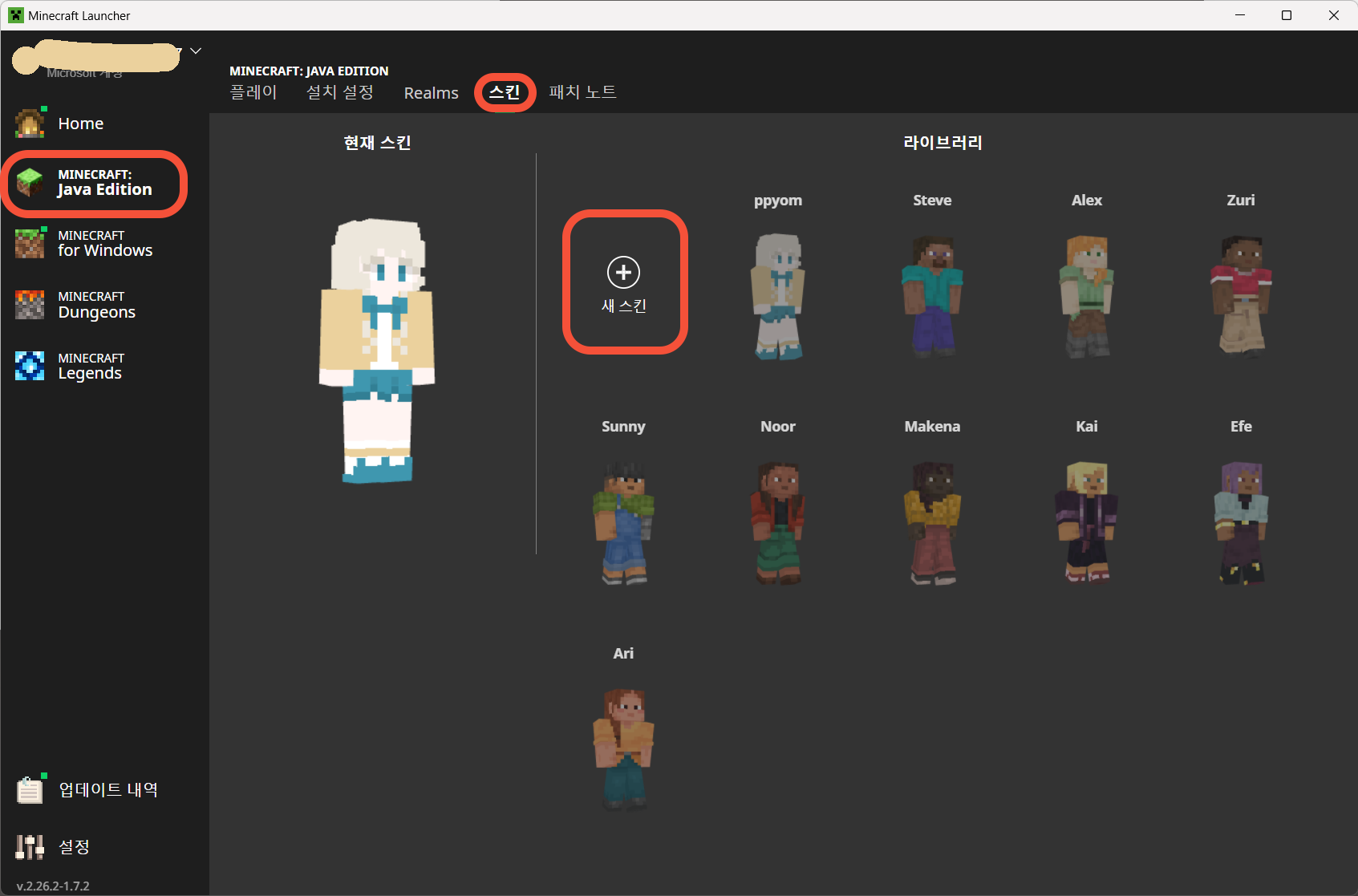Choose the Sunny skin
1358x896 pixels.
pos(623,522)
